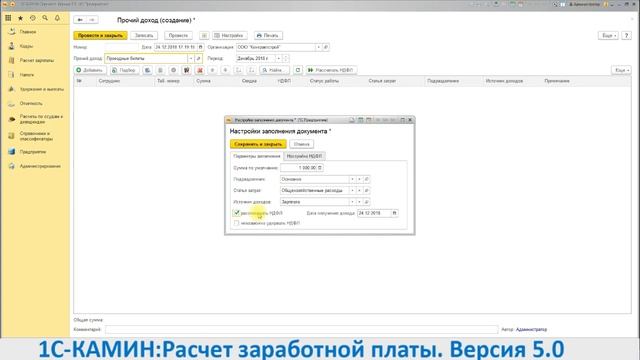
Task: Open the search magnifier icon
Action: 45,18
